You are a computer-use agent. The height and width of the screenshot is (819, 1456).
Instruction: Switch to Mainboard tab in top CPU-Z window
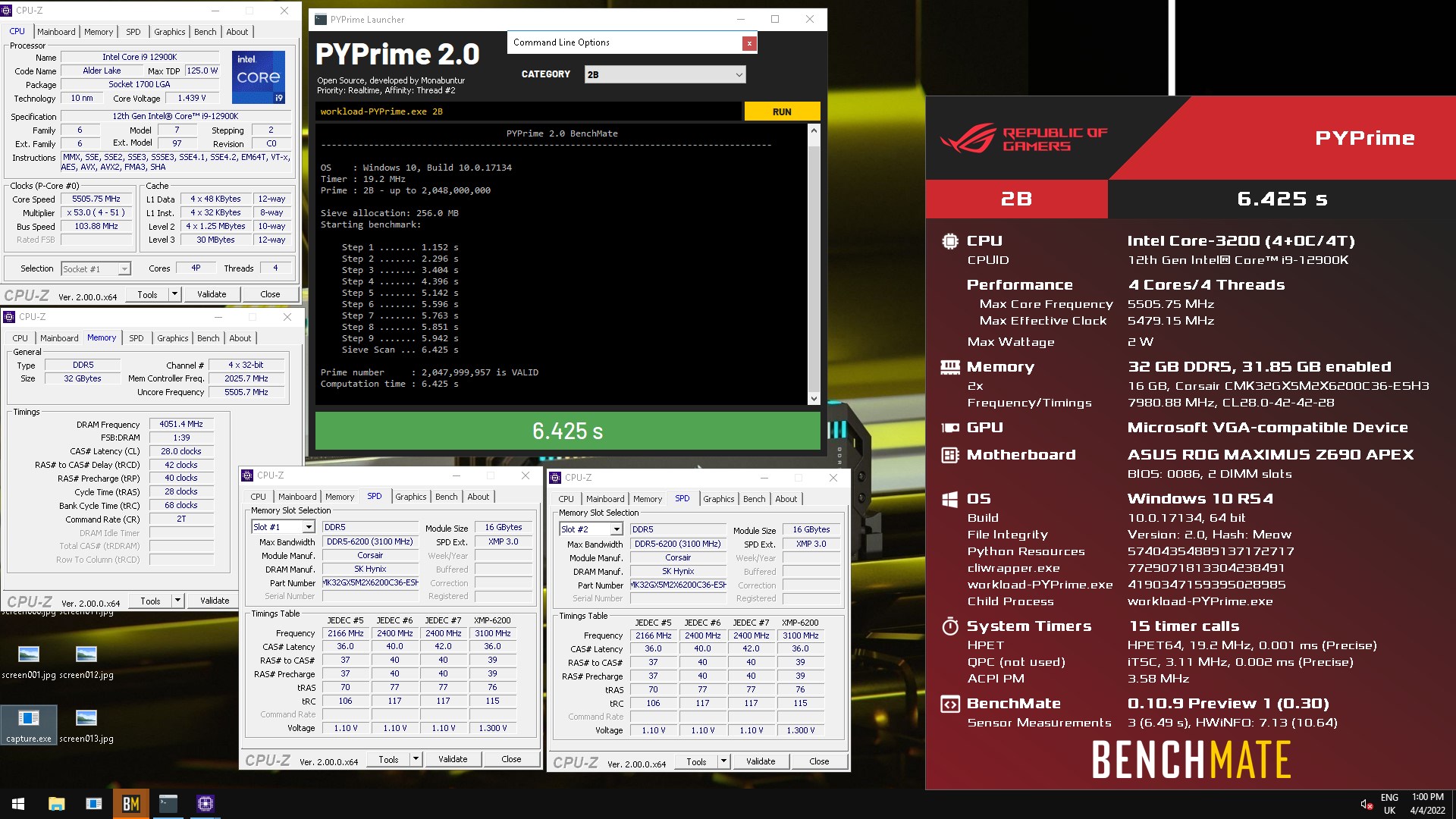tap(56, 32)
